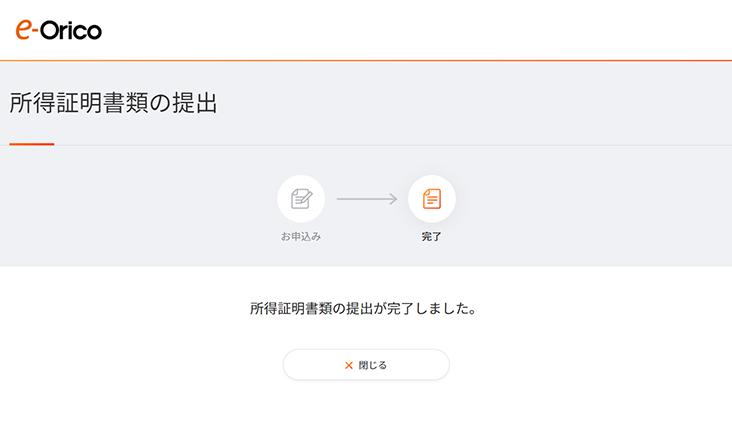Click the thin gray divider under the title
The height and width of the screenshot is (447, 732).
click(x=393, y=145)
